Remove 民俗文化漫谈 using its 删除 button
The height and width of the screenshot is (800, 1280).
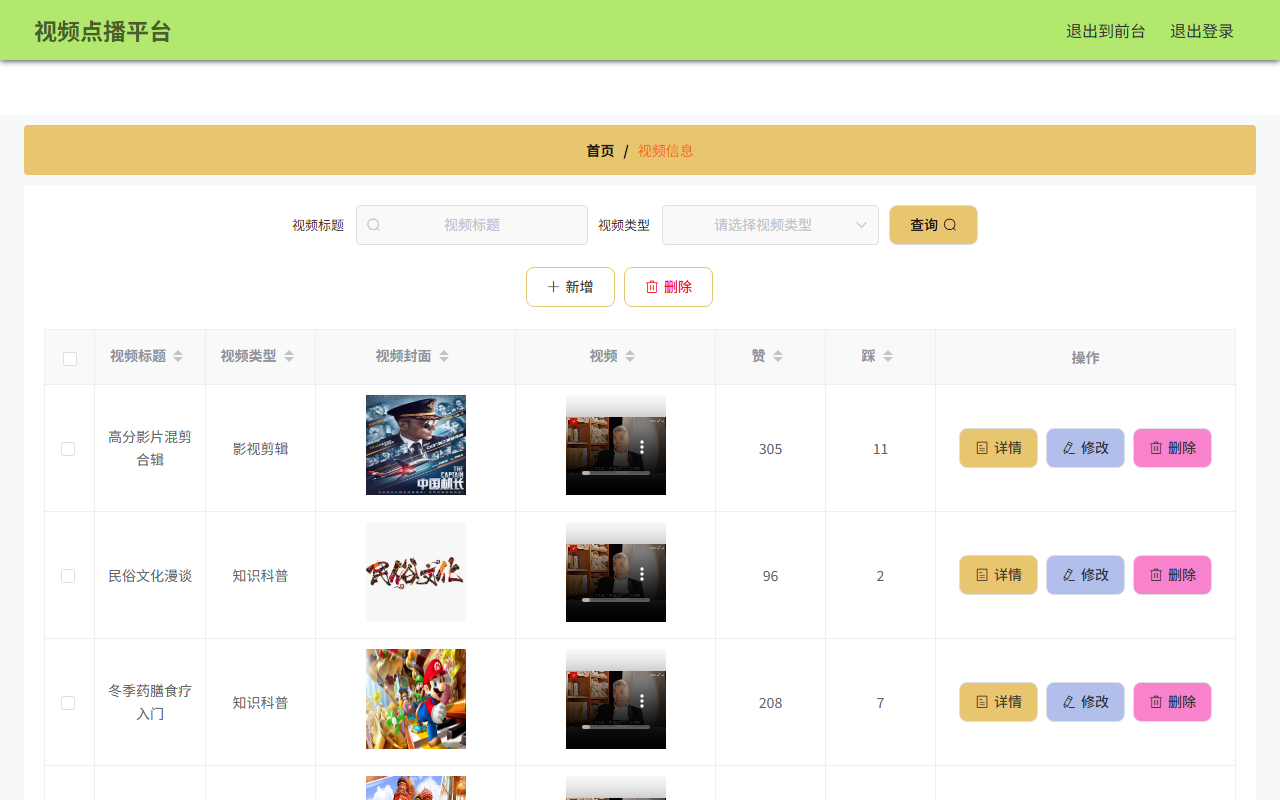click(1172, 575)
